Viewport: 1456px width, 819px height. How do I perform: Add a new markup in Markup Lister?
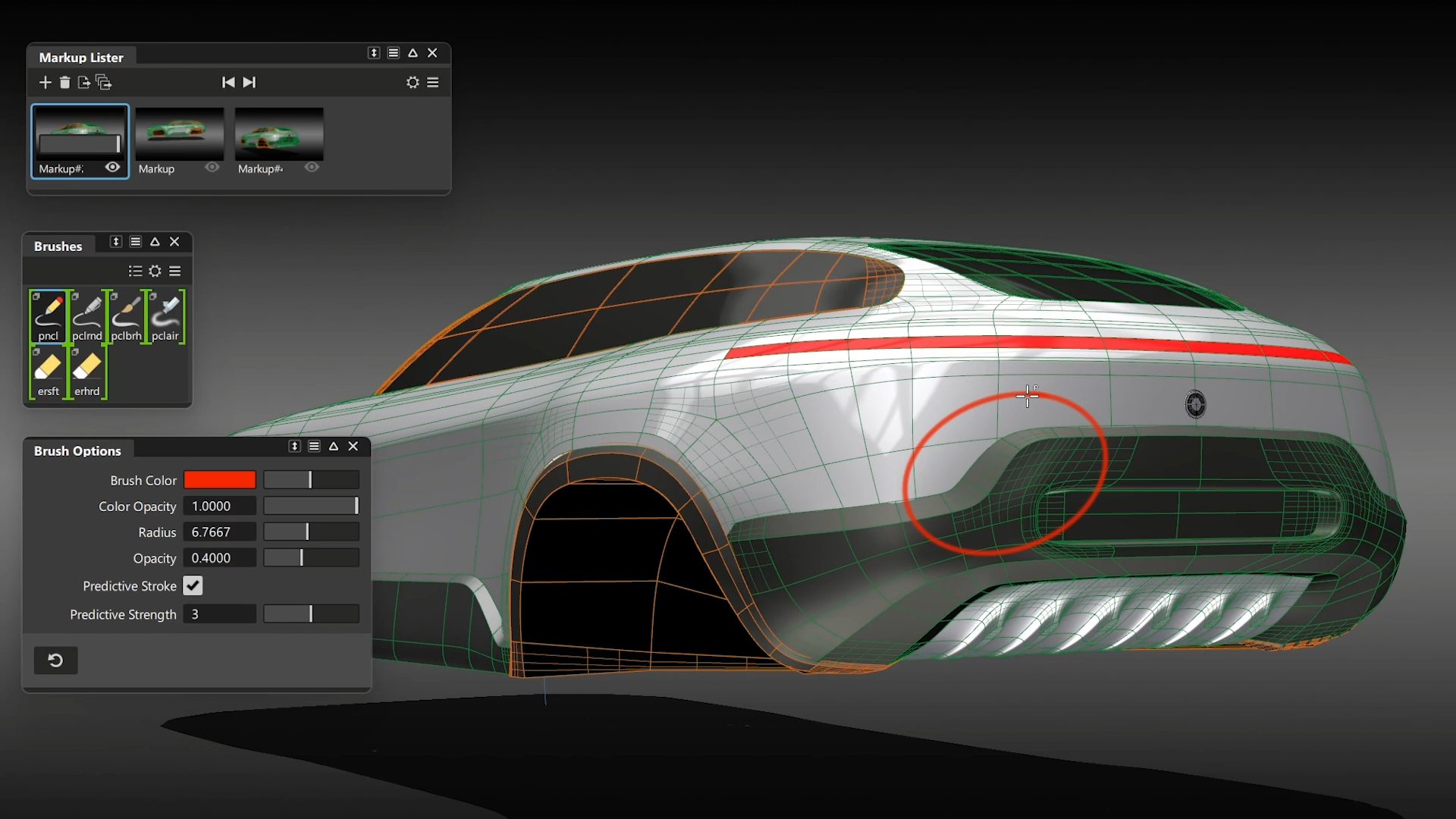pos(45,82)
